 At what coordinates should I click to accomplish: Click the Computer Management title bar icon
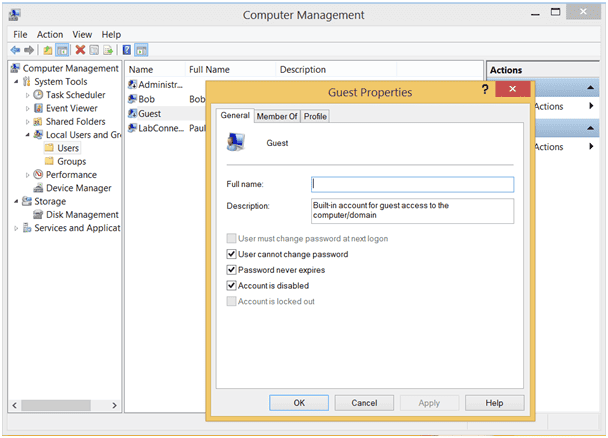(15, 15)
